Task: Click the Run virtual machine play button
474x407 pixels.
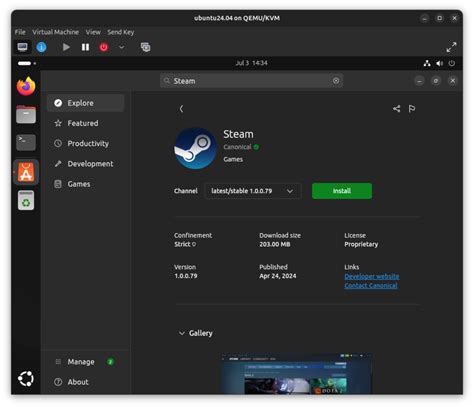Action: tap(66, 47)
